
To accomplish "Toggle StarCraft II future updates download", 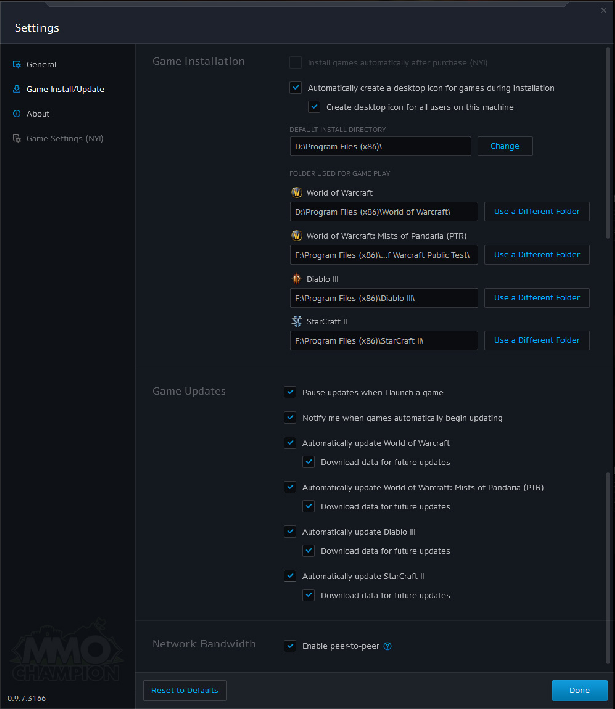I will tap(308, 595).
